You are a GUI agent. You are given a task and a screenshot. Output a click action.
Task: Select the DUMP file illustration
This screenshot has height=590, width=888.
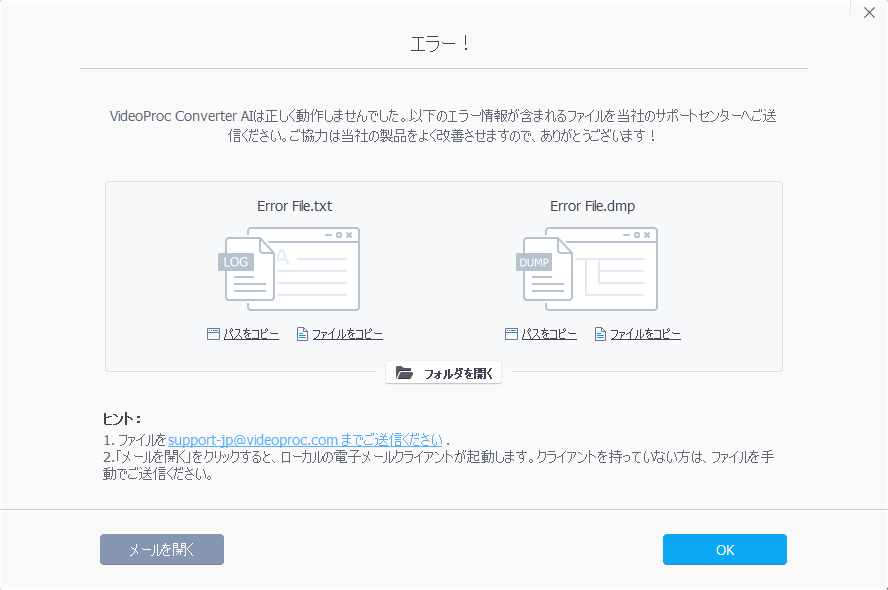[590, 268]
